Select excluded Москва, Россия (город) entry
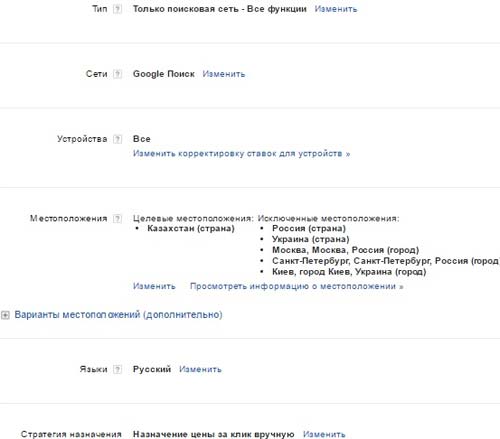Image resolution: width=500 pixels, height=439 pixels. pos(345,250)
